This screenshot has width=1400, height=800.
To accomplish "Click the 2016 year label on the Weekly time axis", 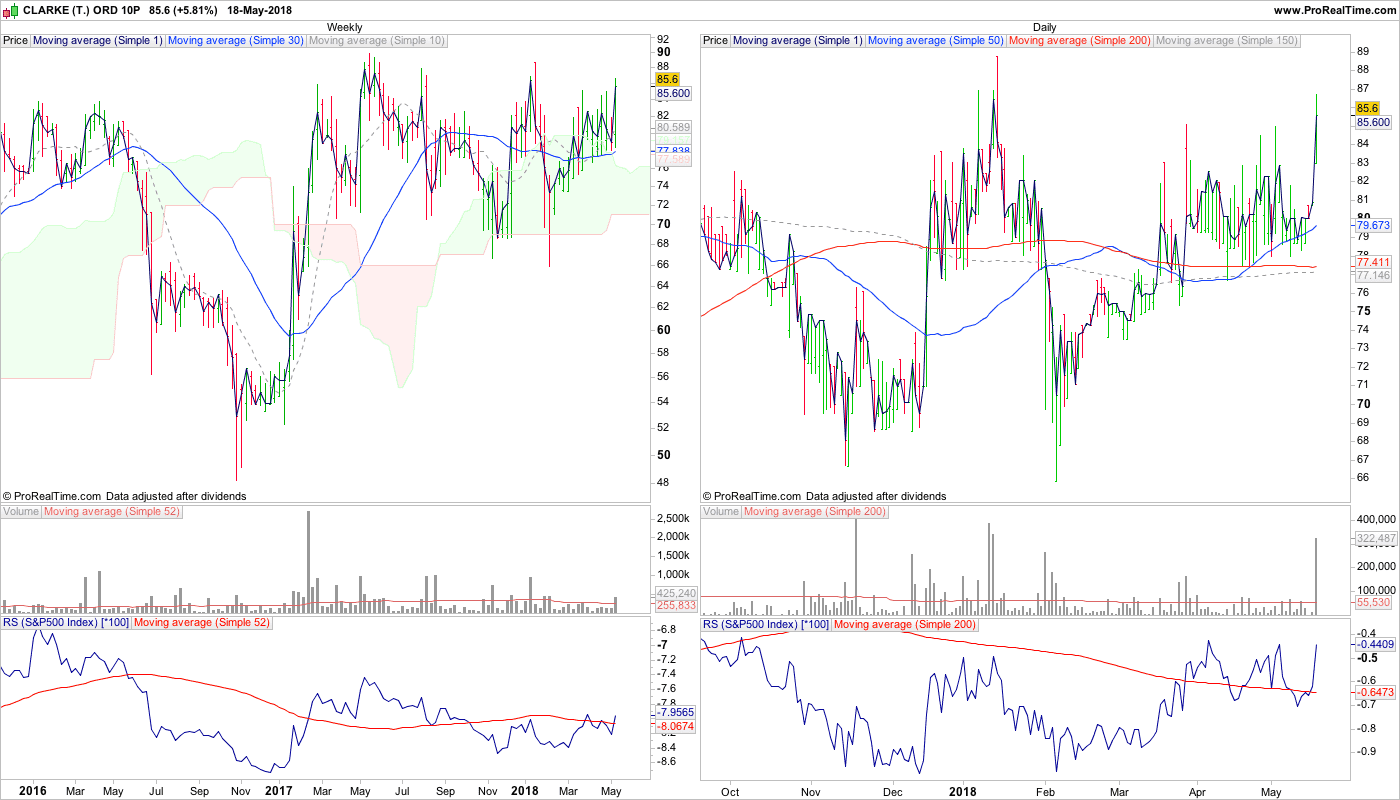I will 33,790.
